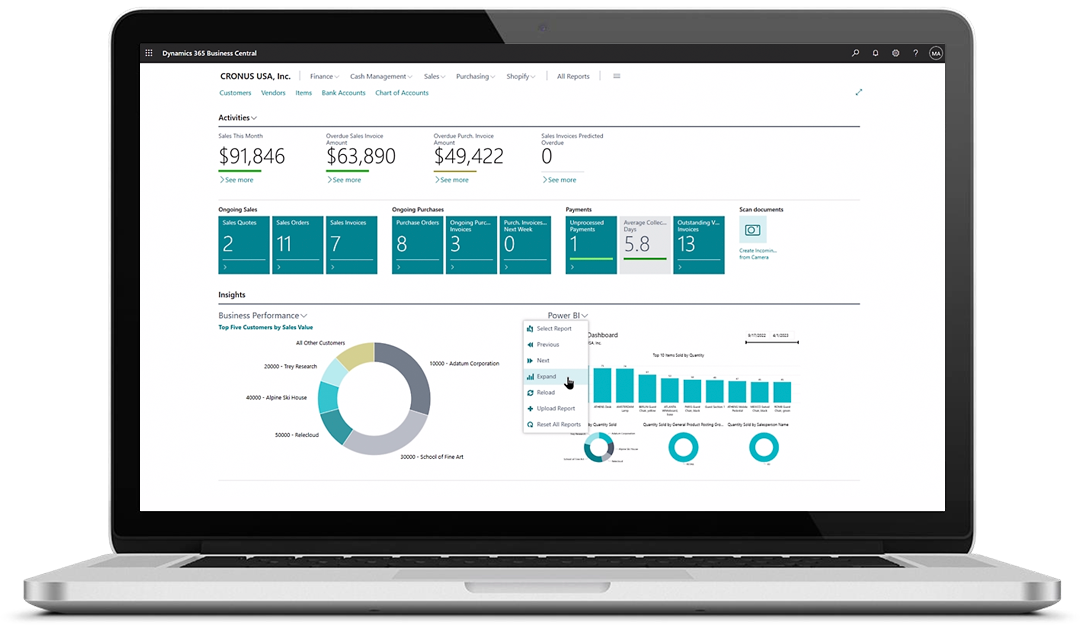Viewport: 1080px width, 625px height.
Task: Click the Quantity Sold by Salesperson Name donut
Action: click(x=763, y=448)
